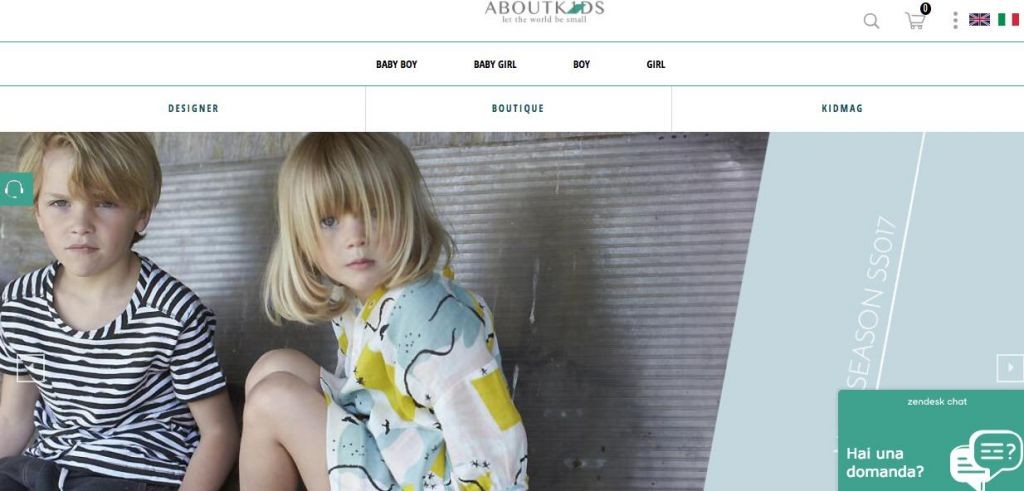Select the Boy menu item
1024x491 pixels.
[x=581, y=64]
